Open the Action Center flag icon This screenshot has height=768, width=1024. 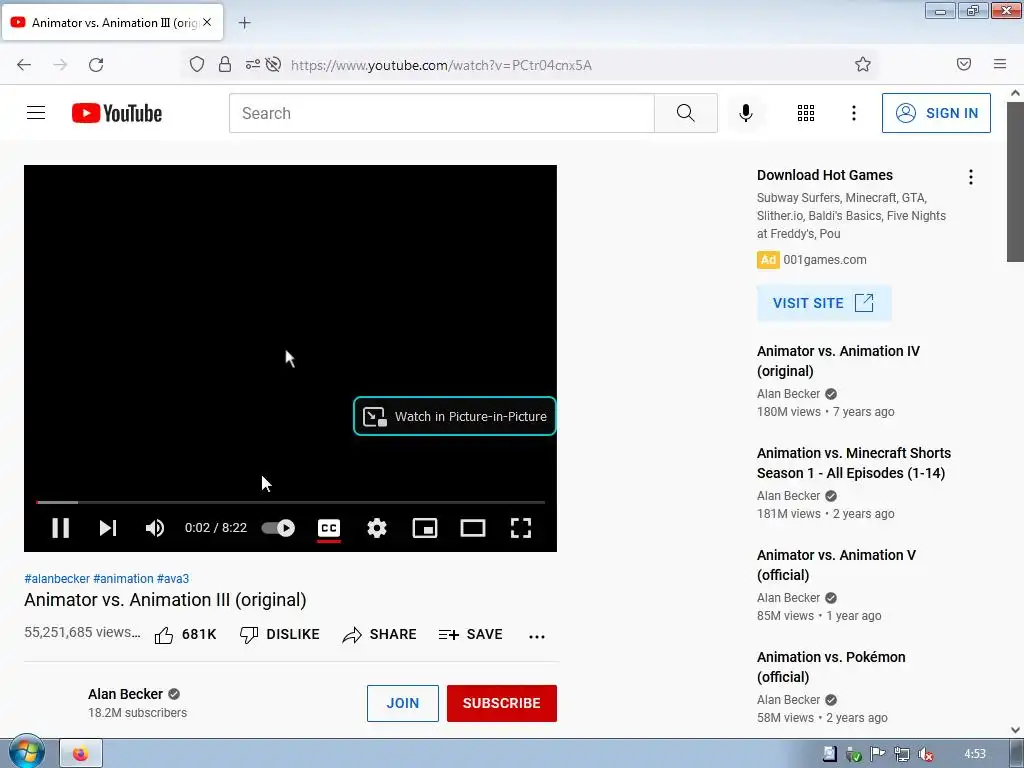coord(877,754)
